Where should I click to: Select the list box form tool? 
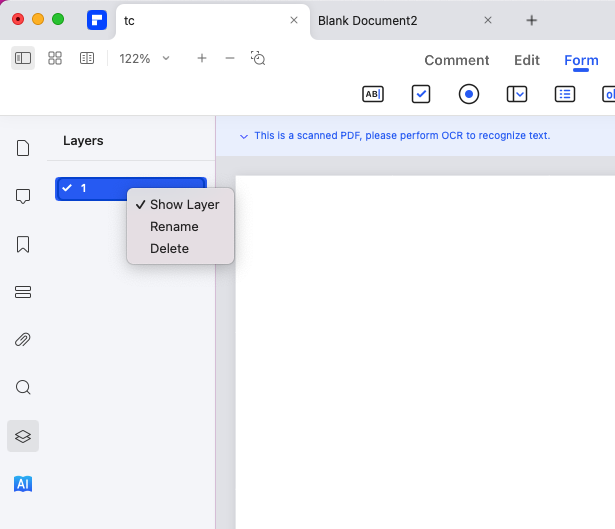565,94
